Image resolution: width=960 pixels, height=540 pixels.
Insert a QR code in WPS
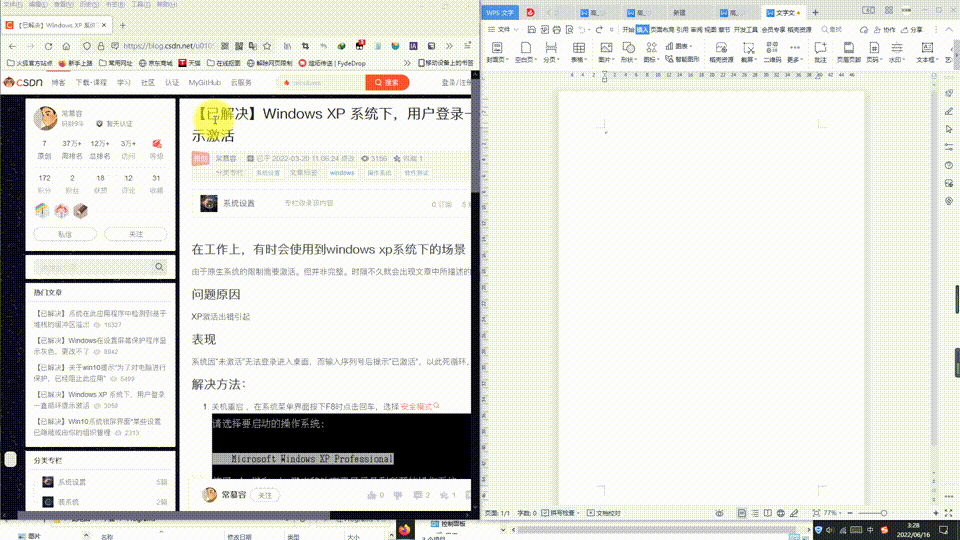(x=772, y=52)
